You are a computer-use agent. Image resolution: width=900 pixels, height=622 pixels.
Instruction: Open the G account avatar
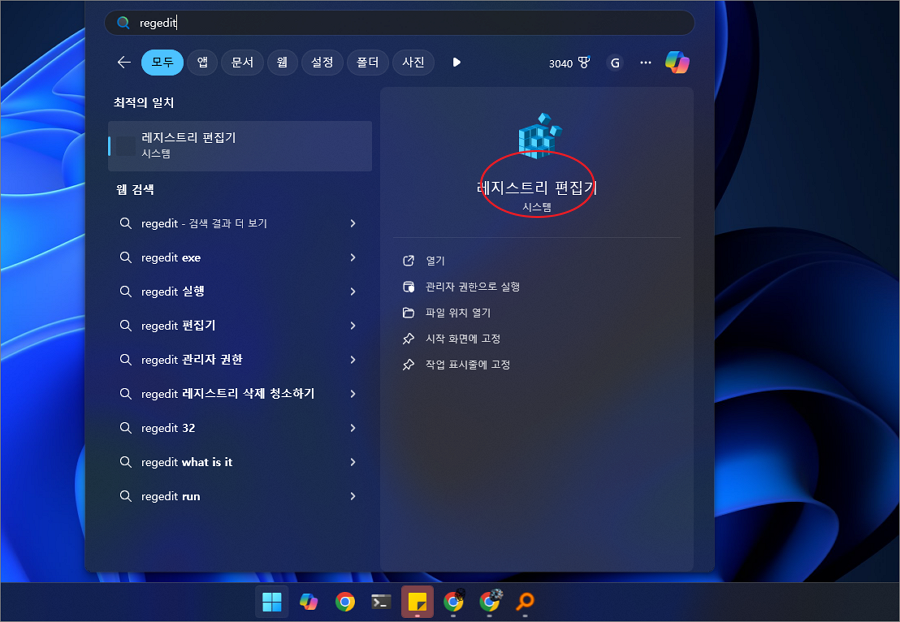pos(615,63)
